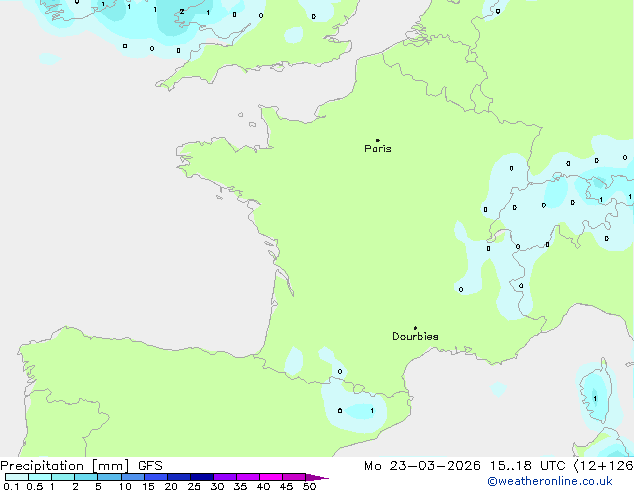The height and width of the screenshot is (490, 634).
Task: Click the '15..18 UTC' time range
Action: tap(527, 466)
